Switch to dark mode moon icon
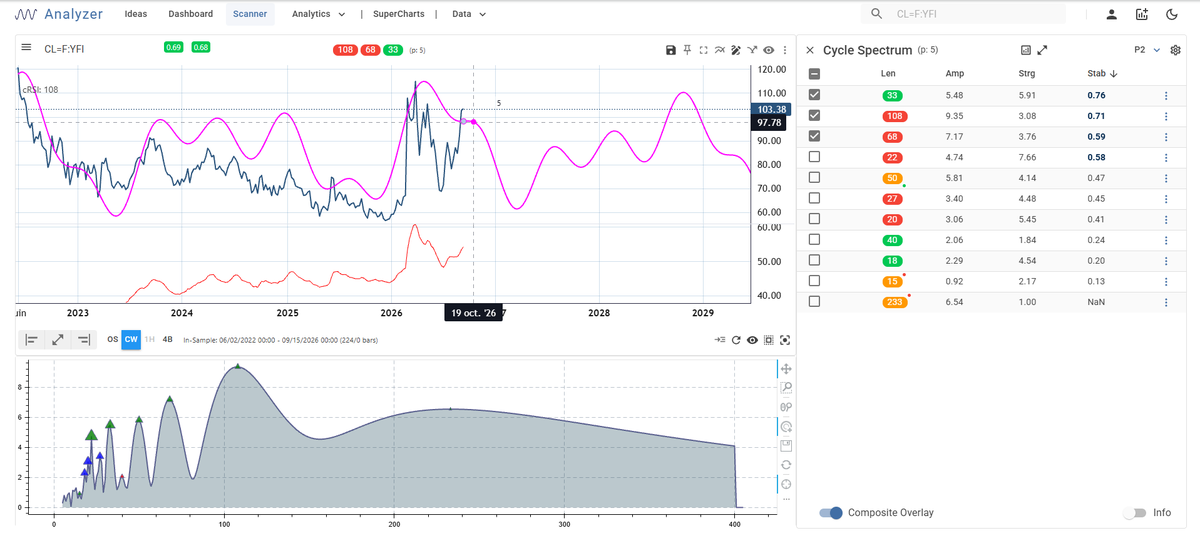 [1171, 14]
